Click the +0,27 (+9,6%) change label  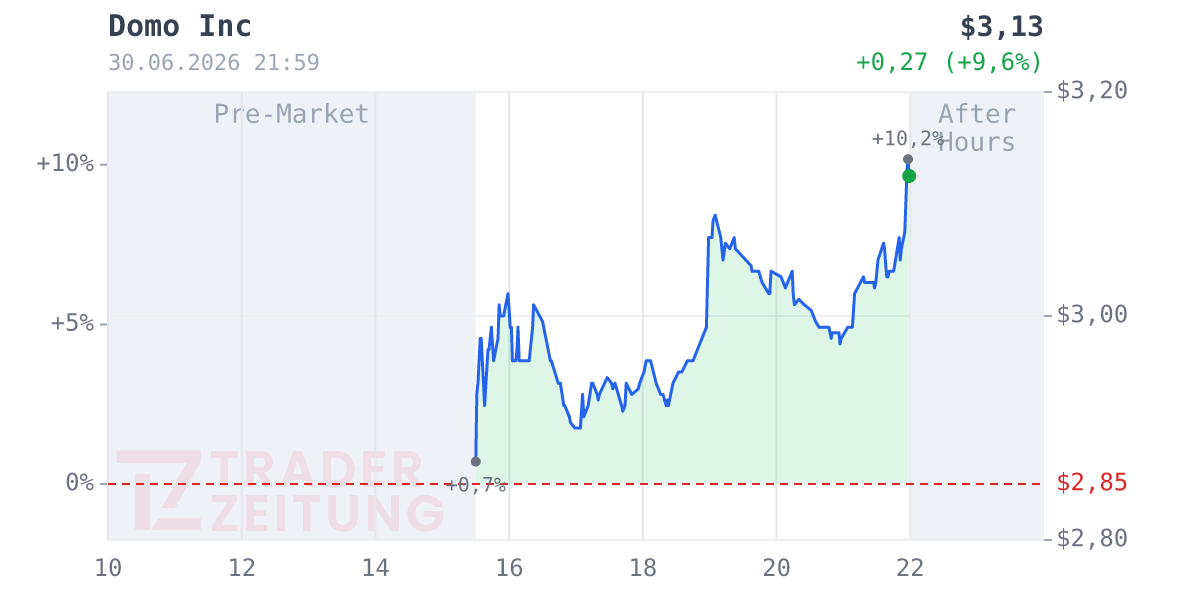(x=949, y=63)
